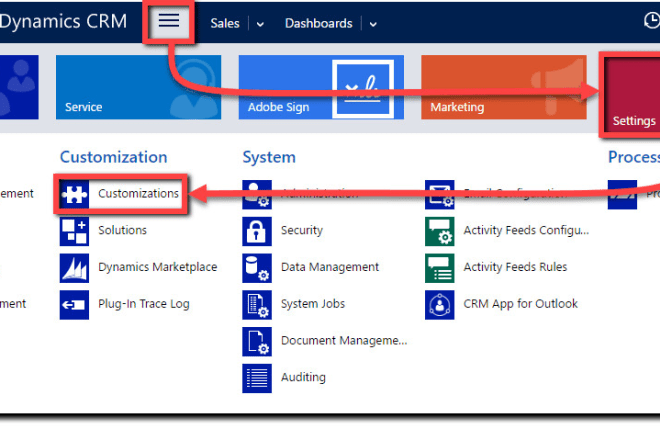Screen dimensions: 660x440
Task: Click the System Jobs icon
Action: (x=257, y=304)
